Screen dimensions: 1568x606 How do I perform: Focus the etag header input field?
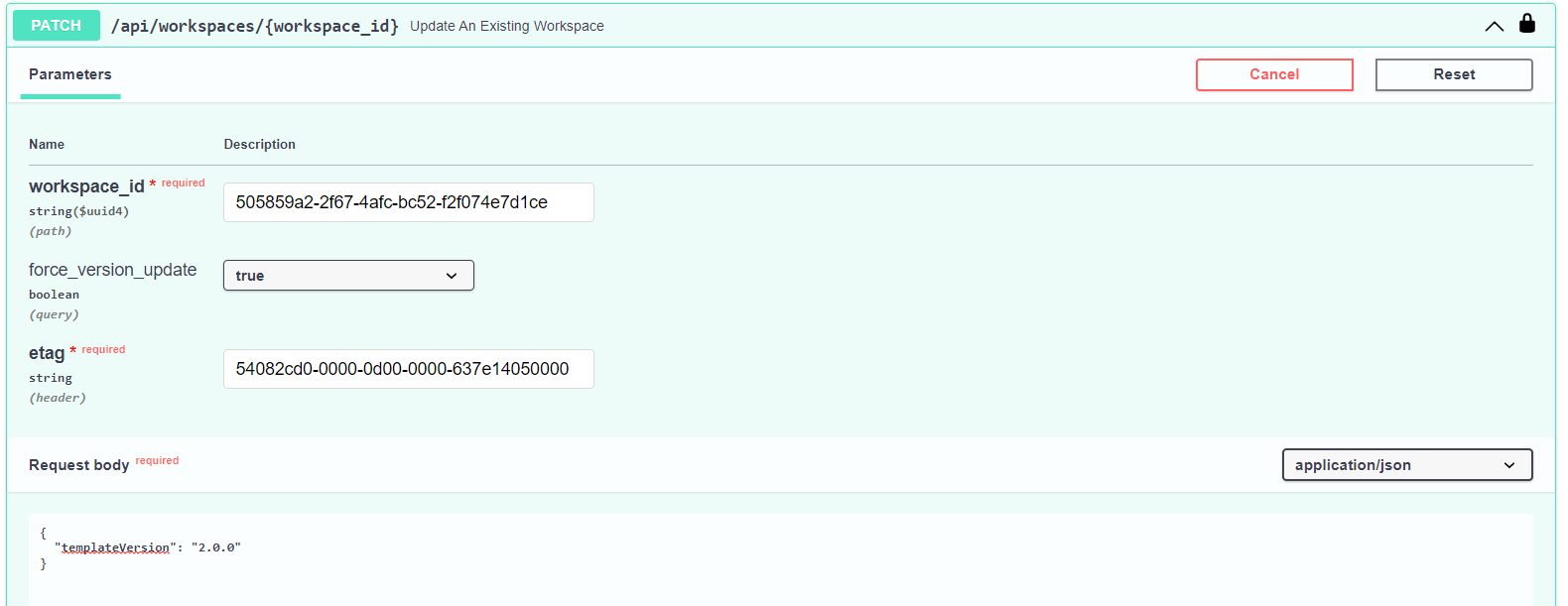pyautogui.click(x=409, y=369)
